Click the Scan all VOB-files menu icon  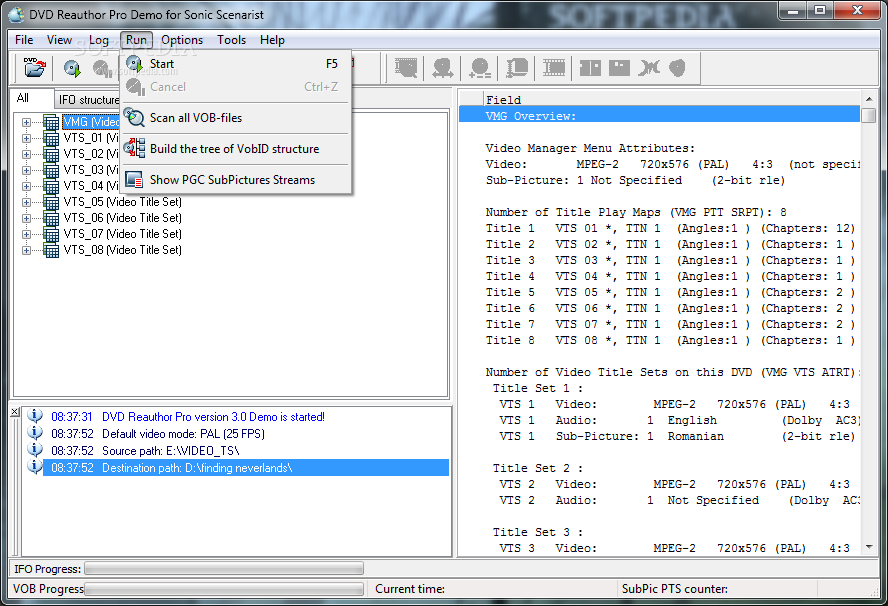click(135, 117)
